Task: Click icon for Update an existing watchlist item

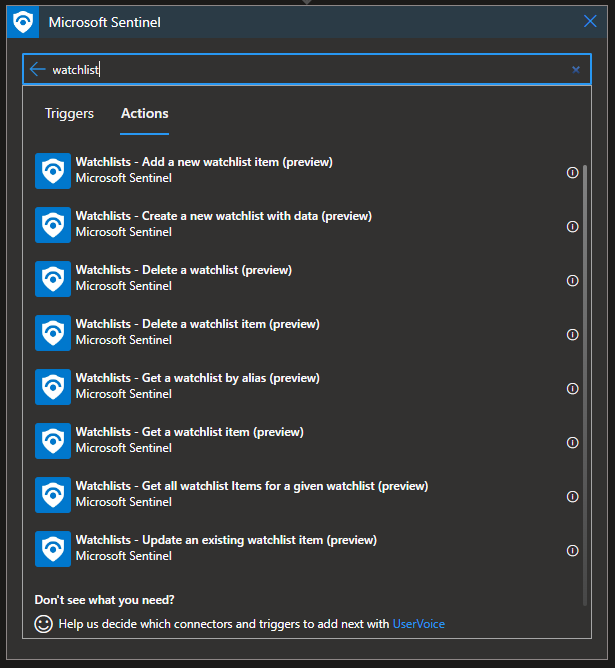Action: coord(53,549)
